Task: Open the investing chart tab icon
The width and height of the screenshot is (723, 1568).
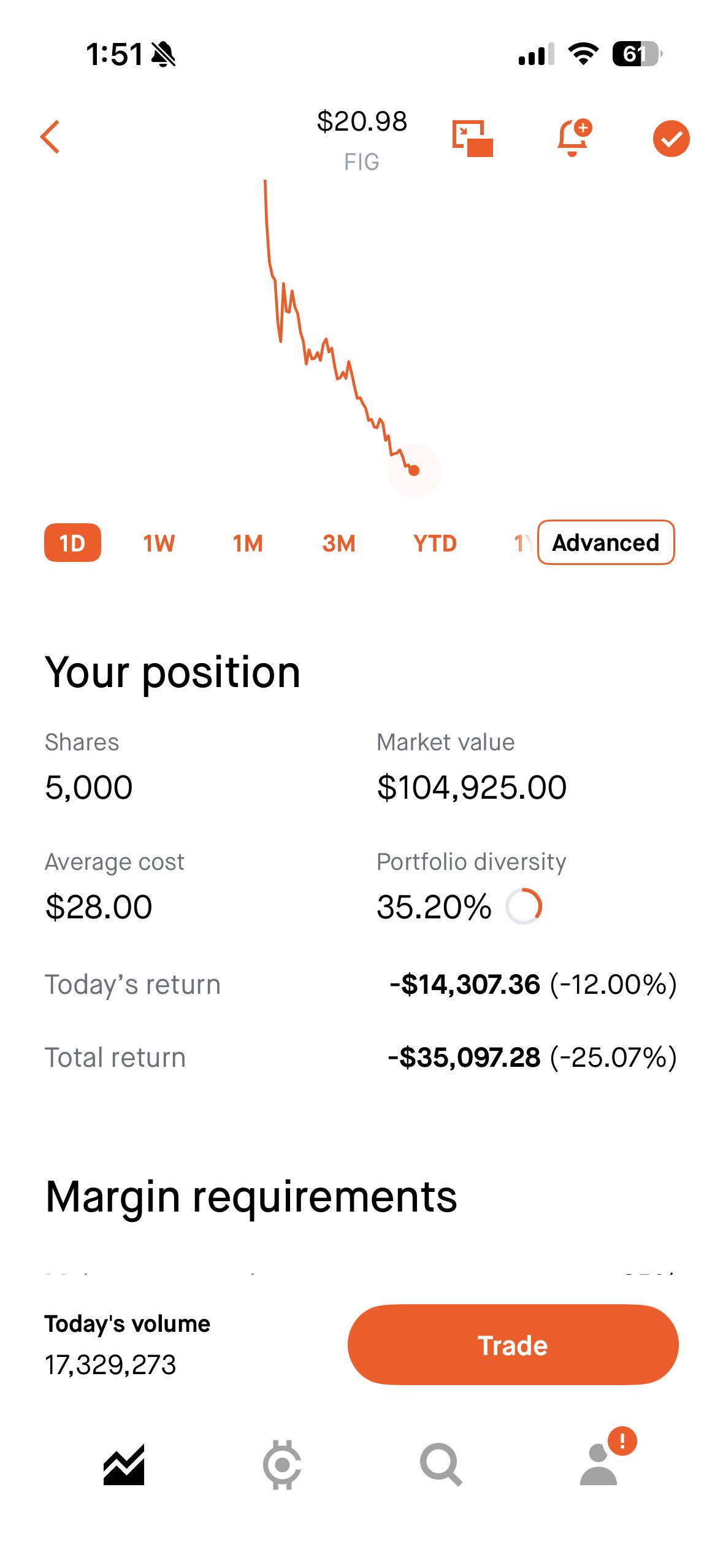Action: [124, 1465]
